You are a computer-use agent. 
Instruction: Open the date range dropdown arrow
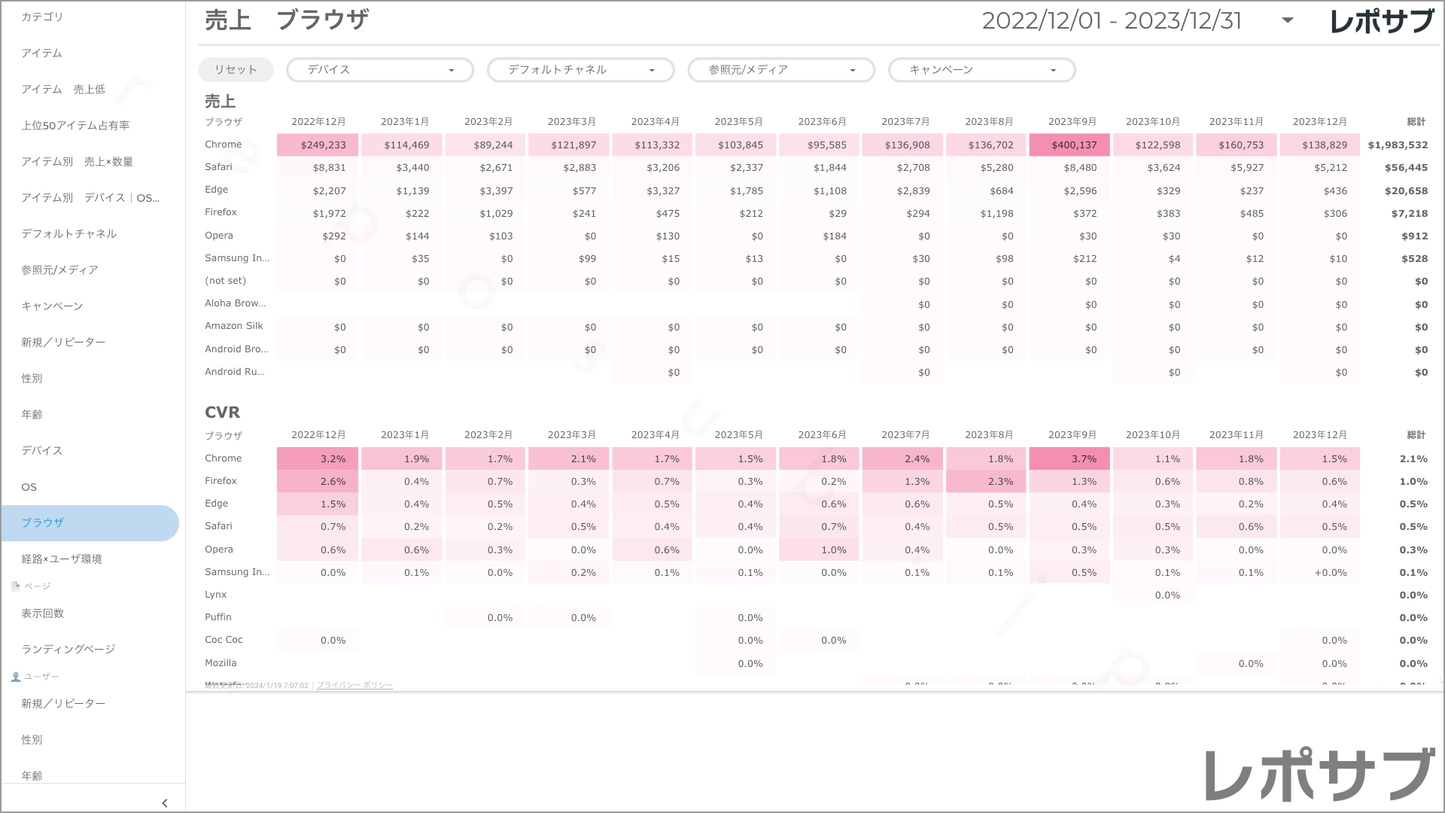click(1287, 21)
